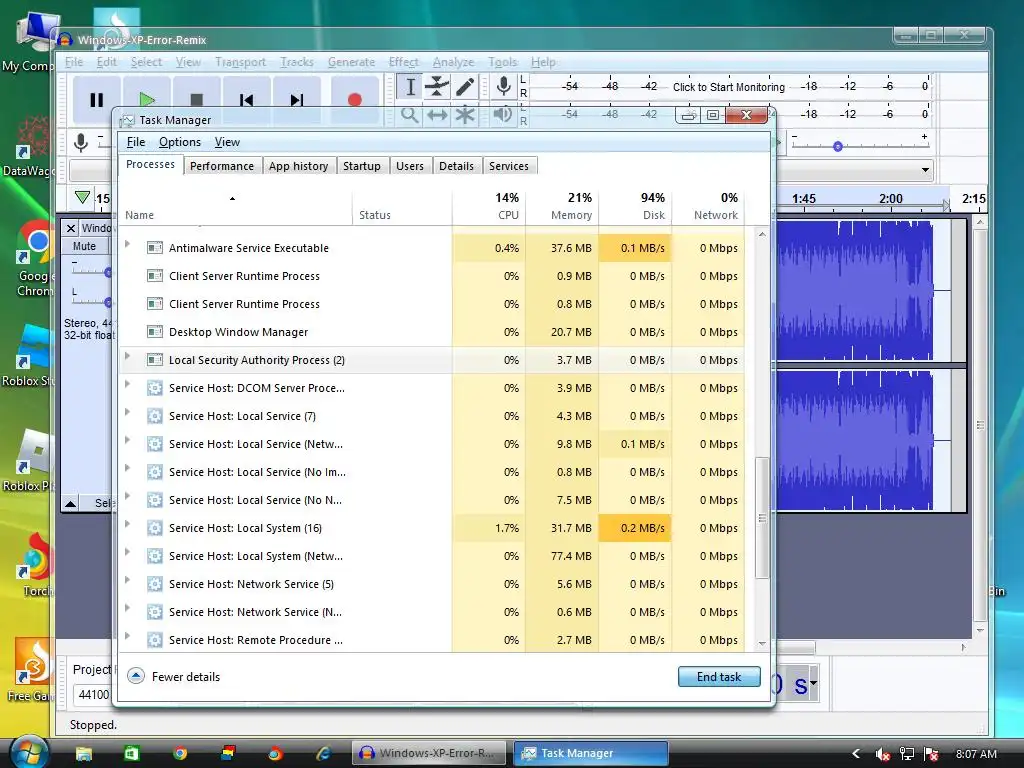The width and height of the screenshot is (1024, 768).
Task: Sort processes by Memory column header
Action: [571, 206]
